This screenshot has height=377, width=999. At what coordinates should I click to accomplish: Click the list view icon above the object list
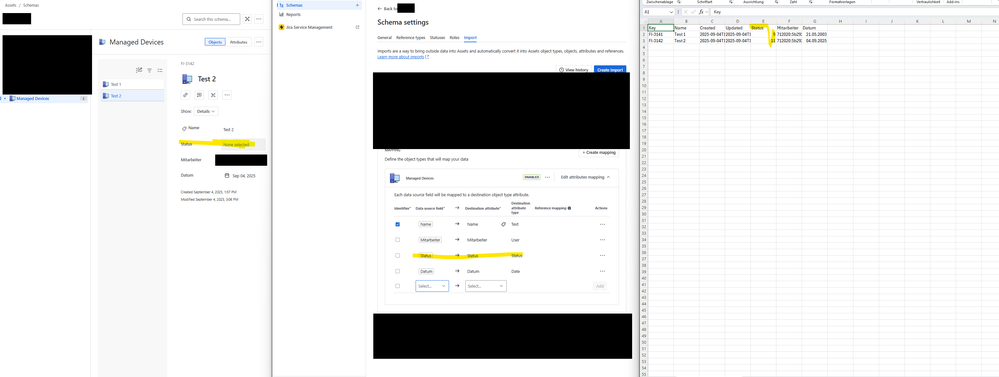(160, 71)
